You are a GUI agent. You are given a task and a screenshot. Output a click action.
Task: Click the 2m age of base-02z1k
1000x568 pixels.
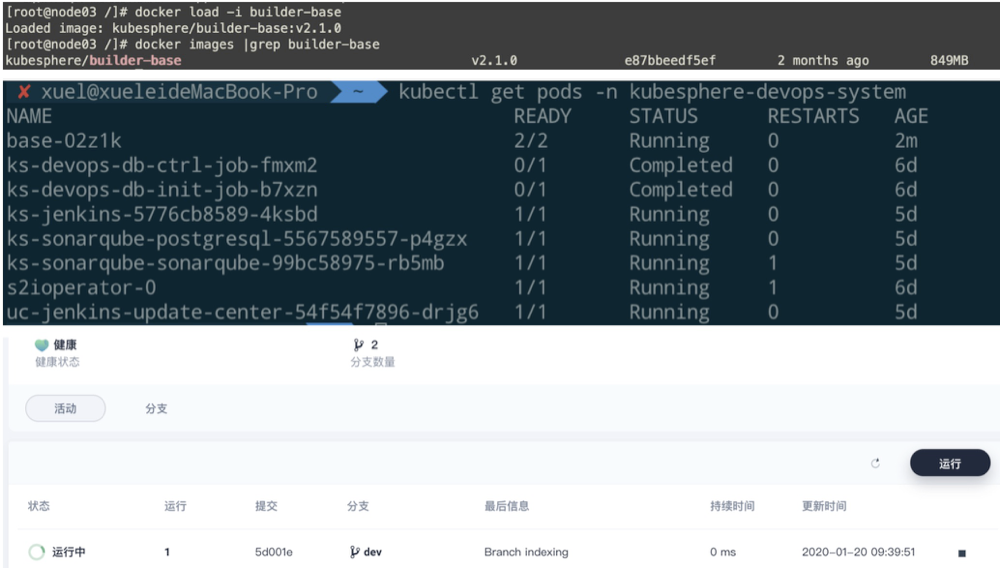[906, 141]
